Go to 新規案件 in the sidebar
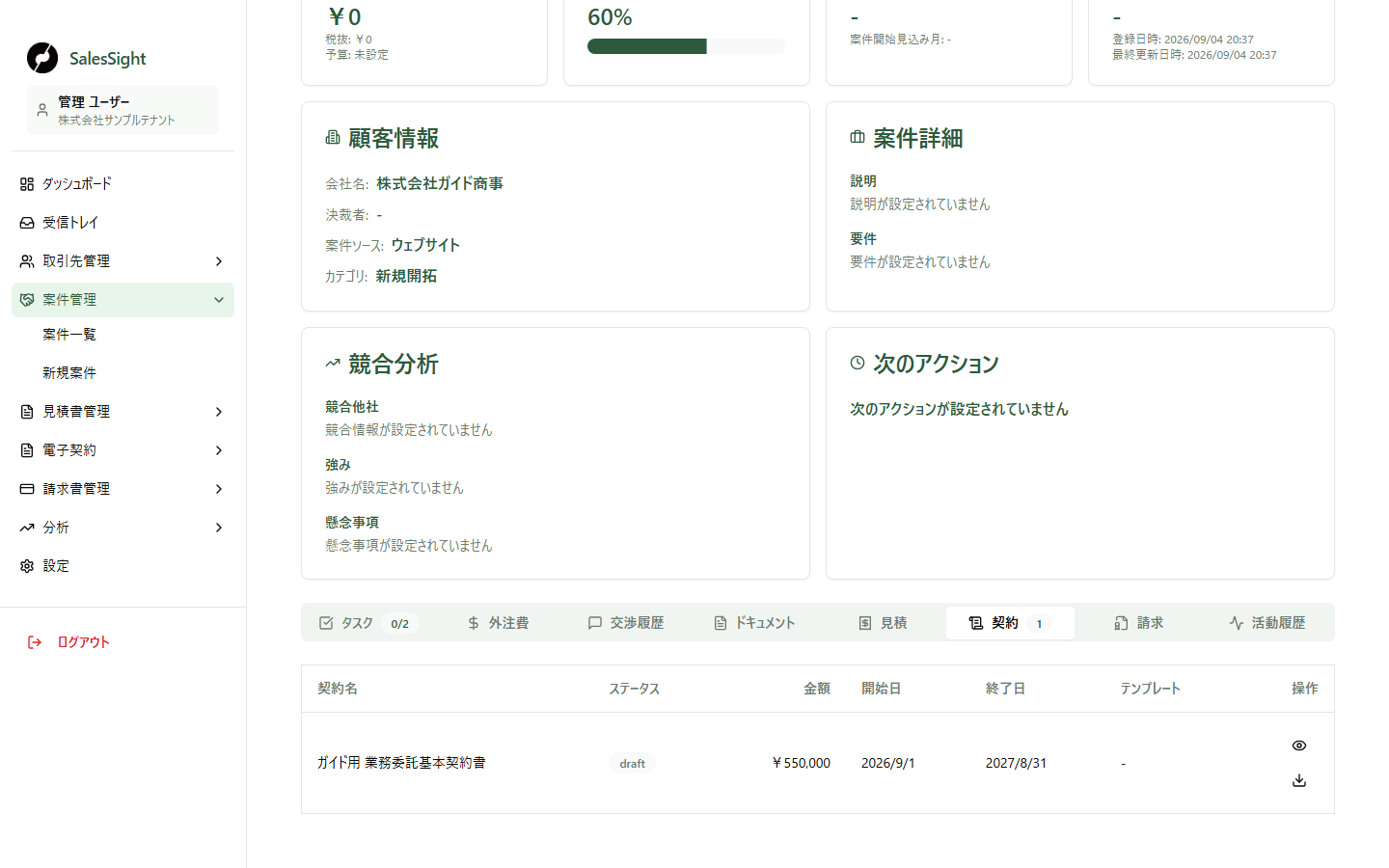 [69, 373]
